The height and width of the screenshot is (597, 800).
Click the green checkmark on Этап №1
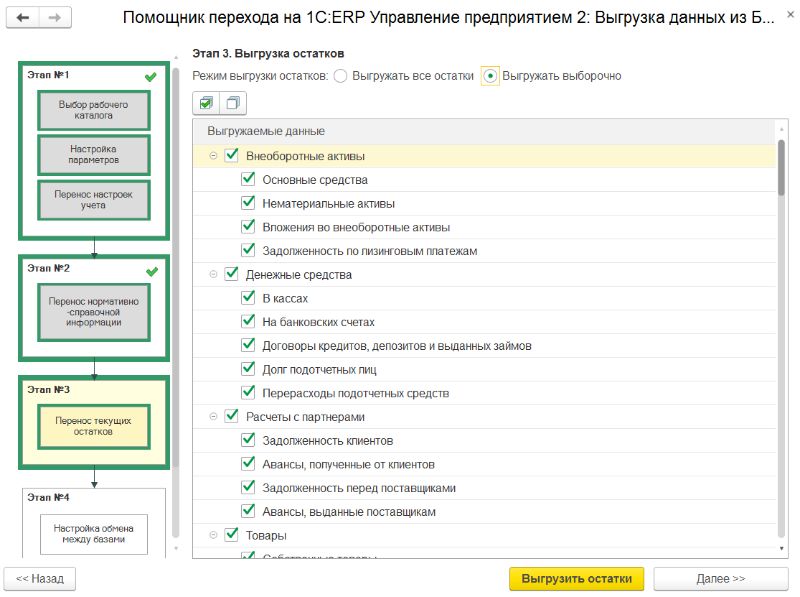click(151, 77)
